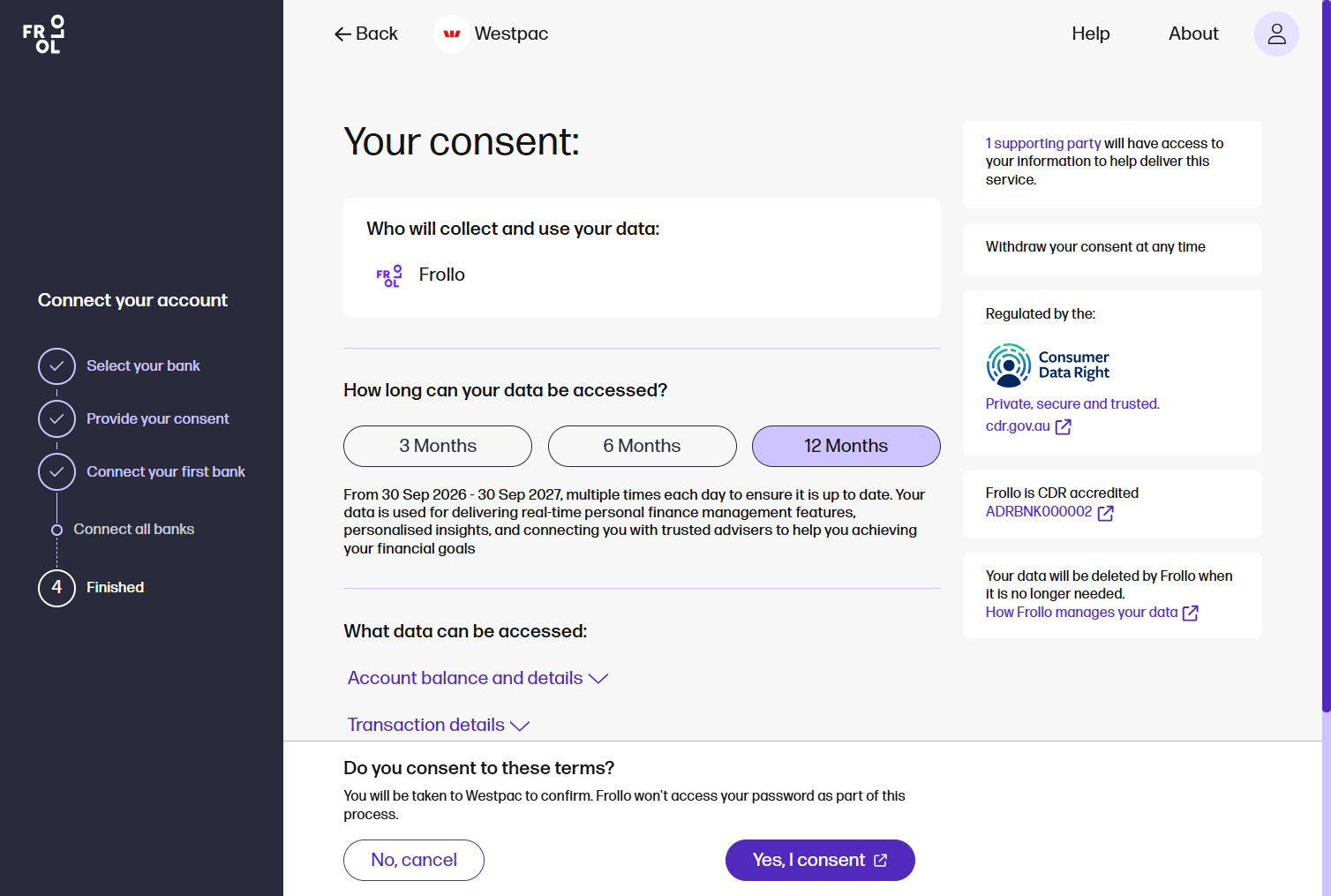The image size is (1331, 896).
Task: Go to Connect all banks step
Action: [x=134, y=529]
